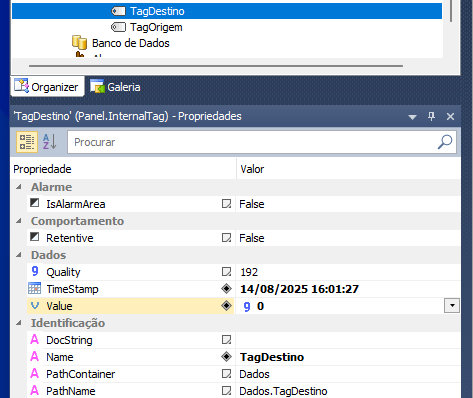
Task: Click the Quality association link icon
Action: (226, 272)
